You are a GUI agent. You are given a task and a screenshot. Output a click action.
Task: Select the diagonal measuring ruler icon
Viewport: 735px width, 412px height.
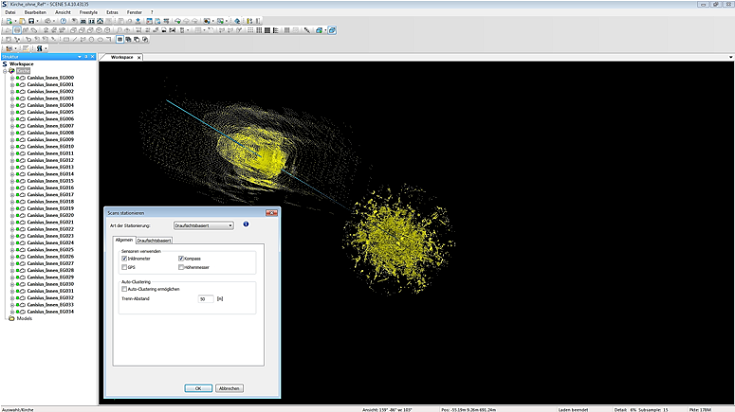[307, 30]
